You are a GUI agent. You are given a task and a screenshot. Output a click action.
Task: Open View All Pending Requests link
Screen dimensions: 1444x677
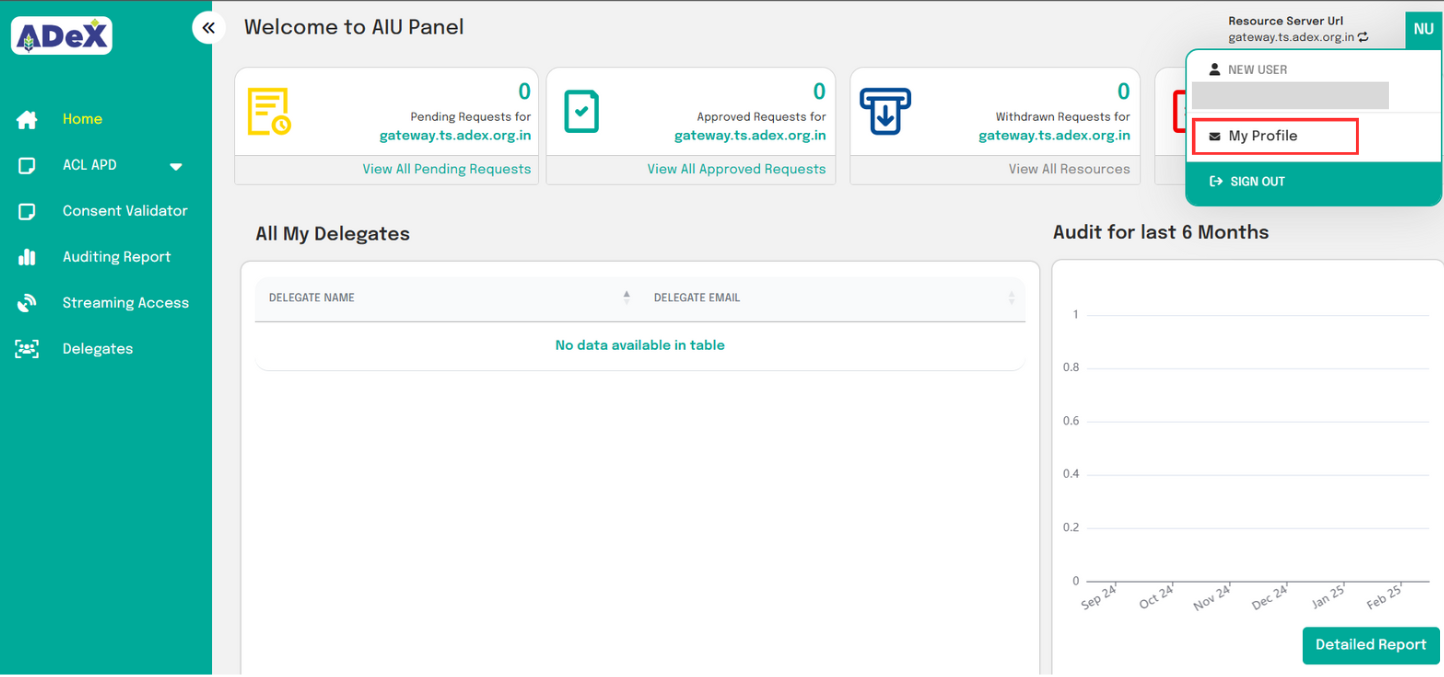pyautogui.click(x=446, y=169)
